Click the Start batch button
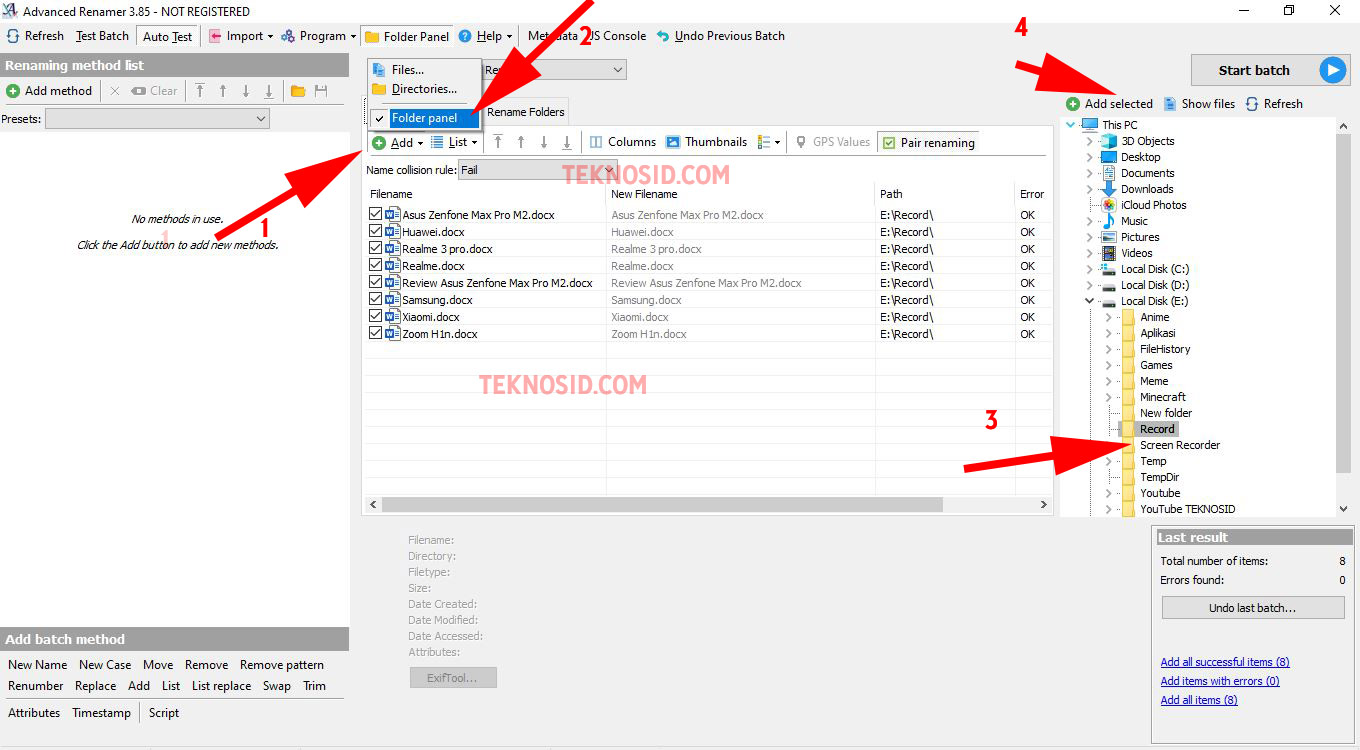Viewport: 1360px width, 750px height. [x=1270, y=70]
